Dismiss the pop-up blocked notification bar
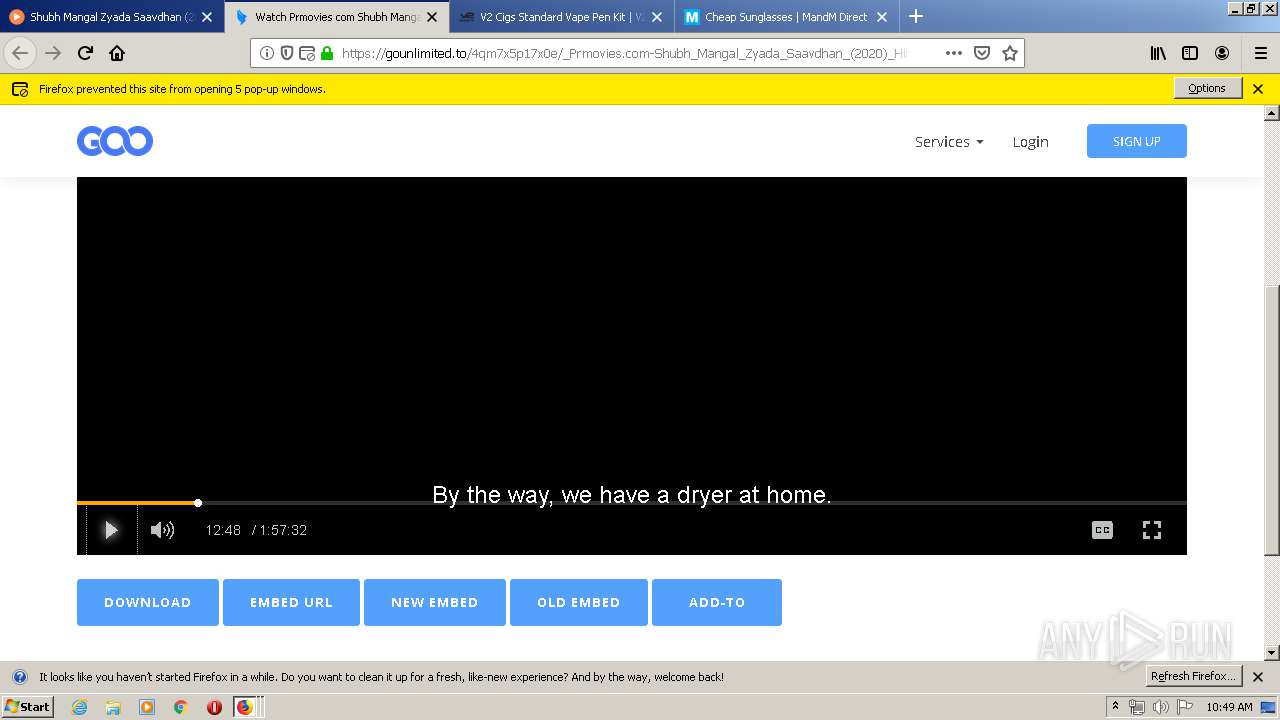 point(1258,89)
